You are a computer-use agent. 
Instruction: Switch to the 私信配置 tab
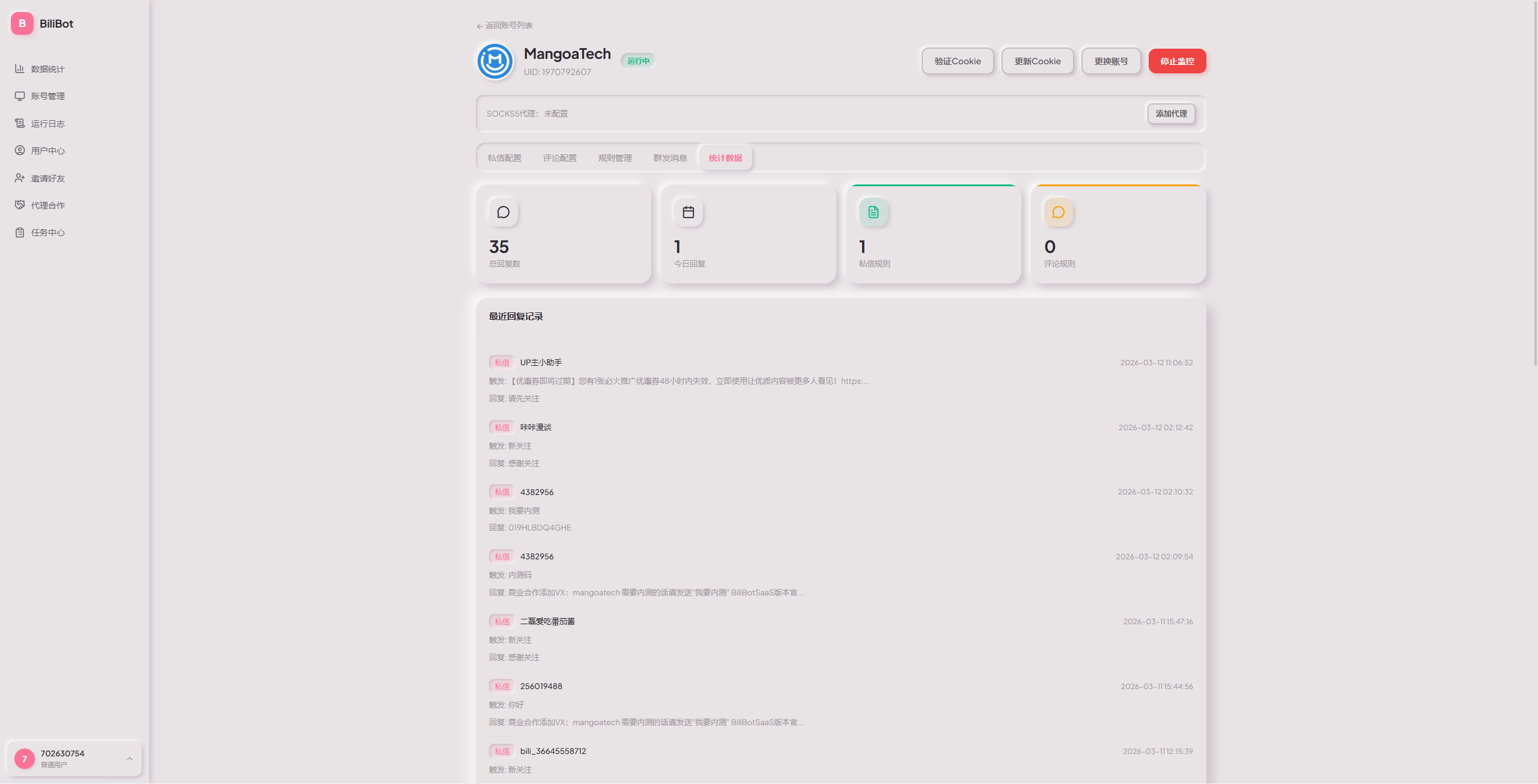[x=505, y=157]
